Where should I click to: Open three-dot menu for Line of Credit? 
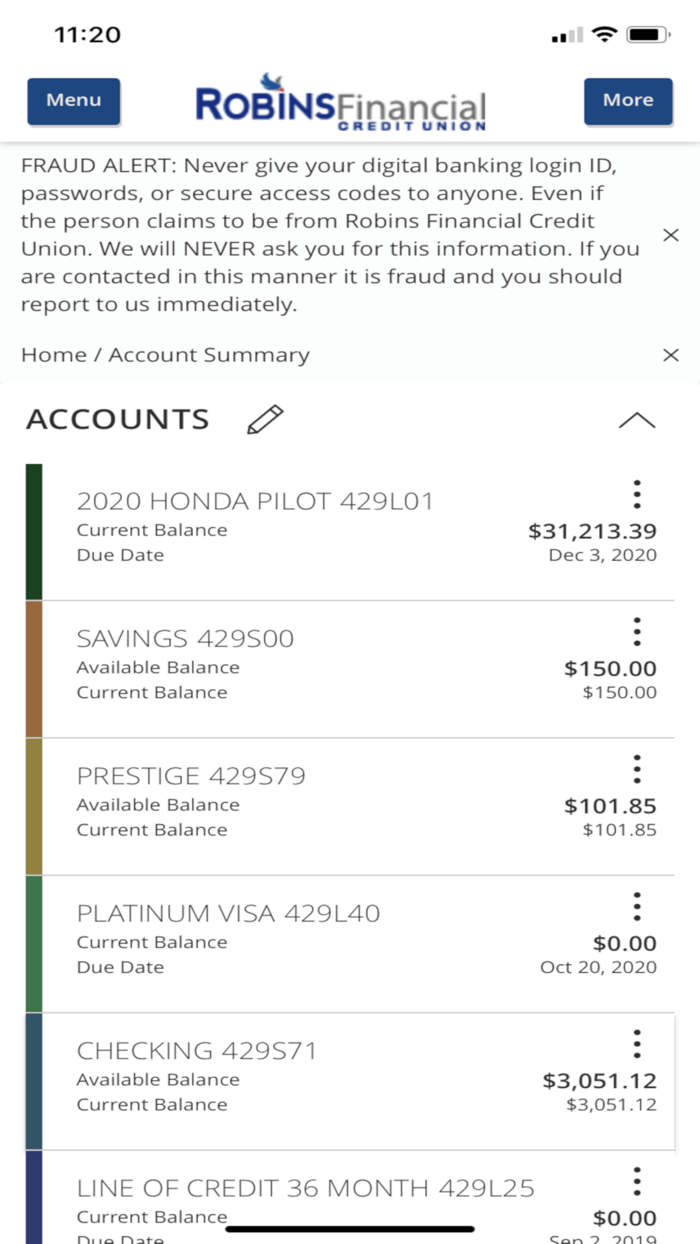point(637,1181)
